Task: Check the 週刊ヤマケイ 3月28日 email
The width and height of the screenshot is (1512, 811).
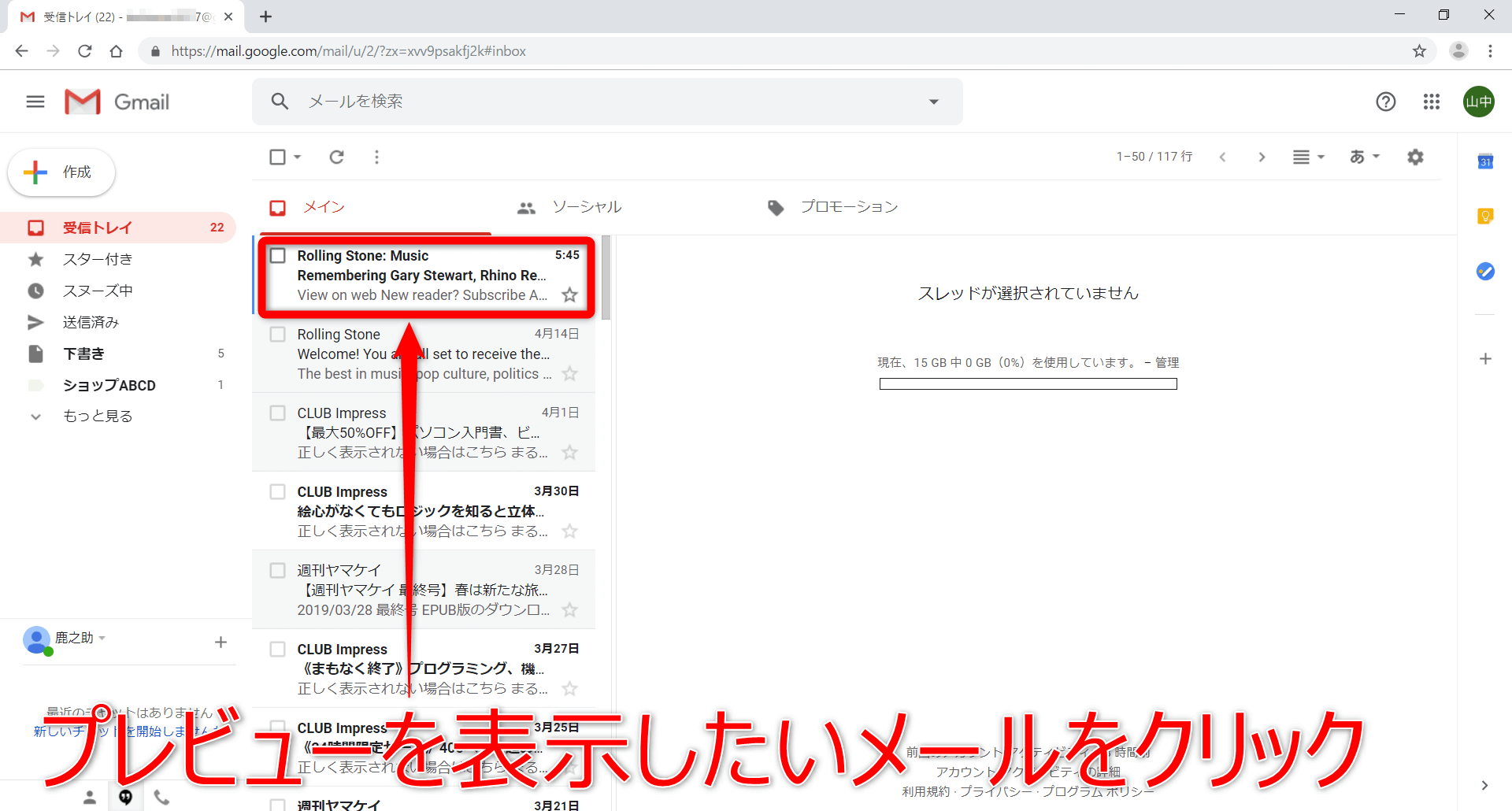Action: (277, 570)
